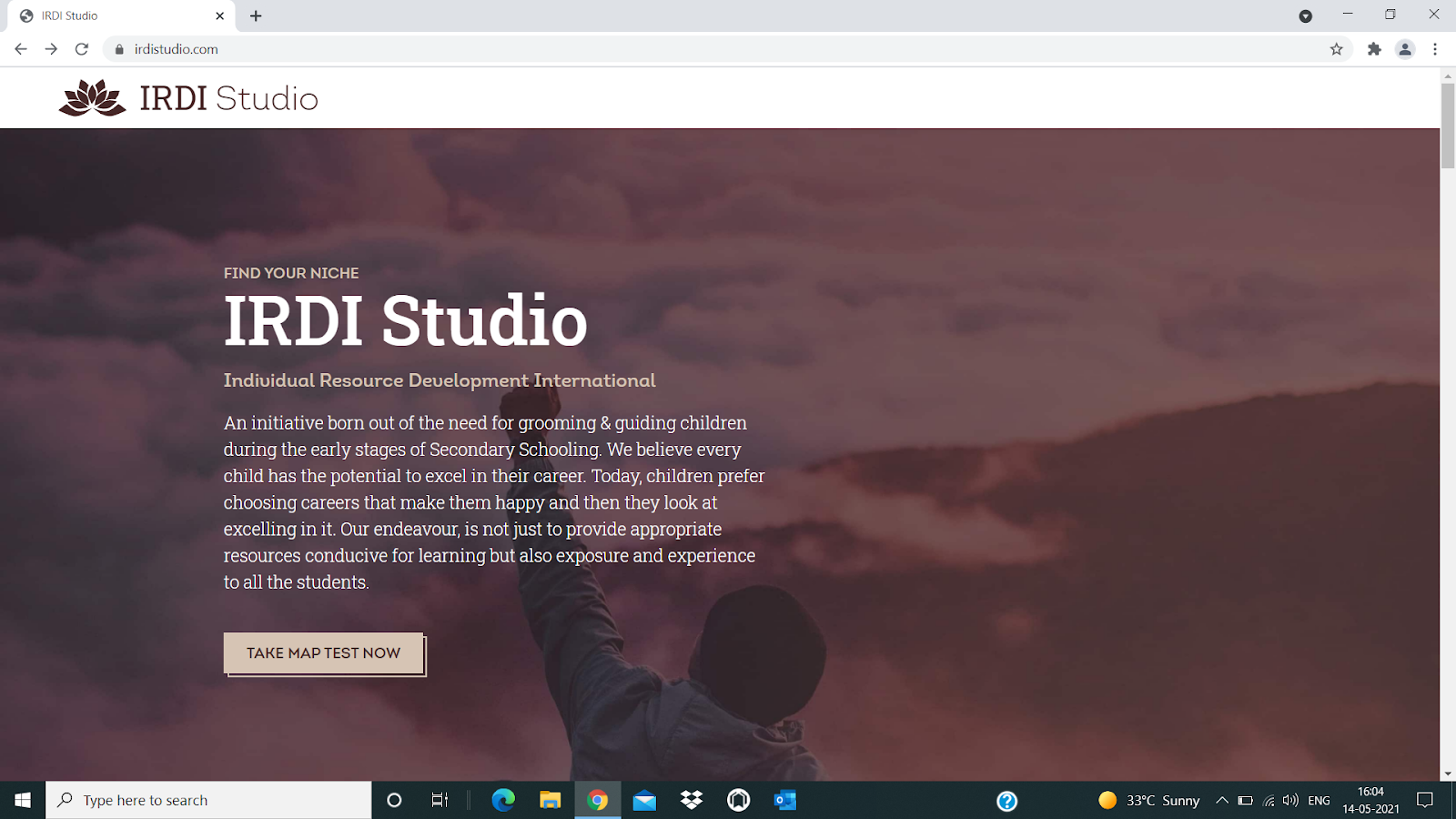The height and width of the screenshot is (819, 1456).
Task: Open the volume speaker control
Action: (1290, 801)
